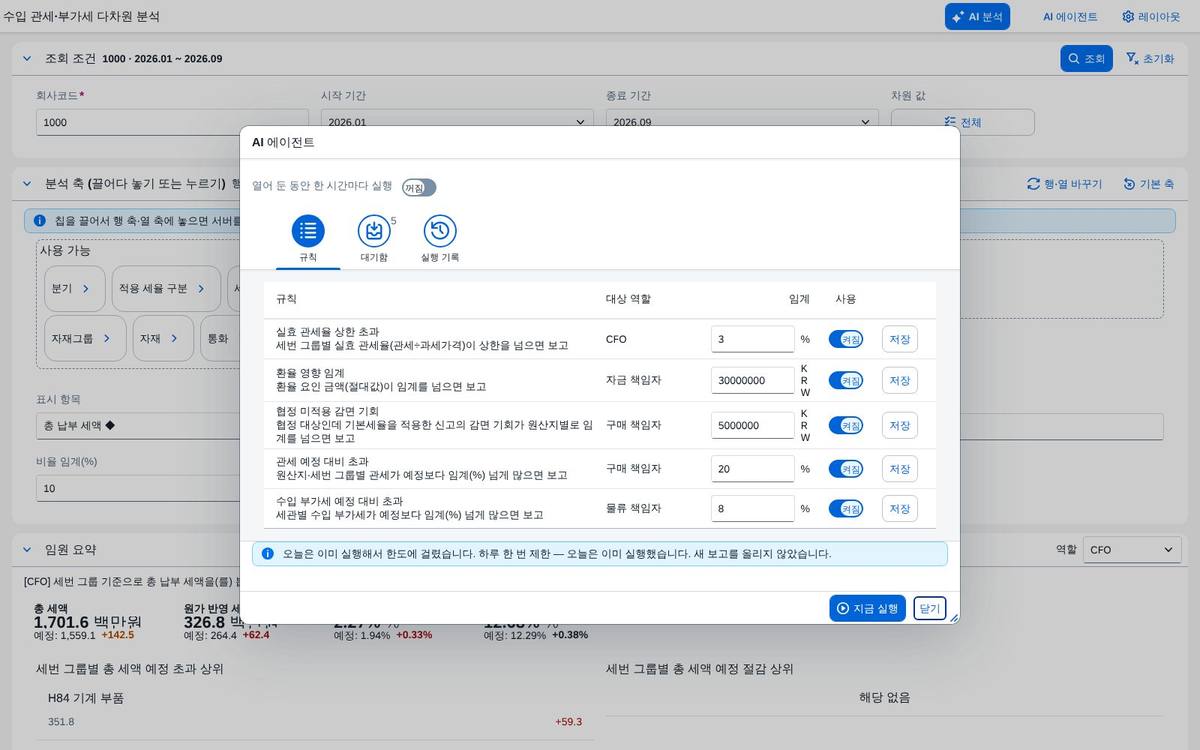The width and height of the screenshot is (1200, 750).
Task: Close the dialog with 닫기
Action: (x=930, y=608)
